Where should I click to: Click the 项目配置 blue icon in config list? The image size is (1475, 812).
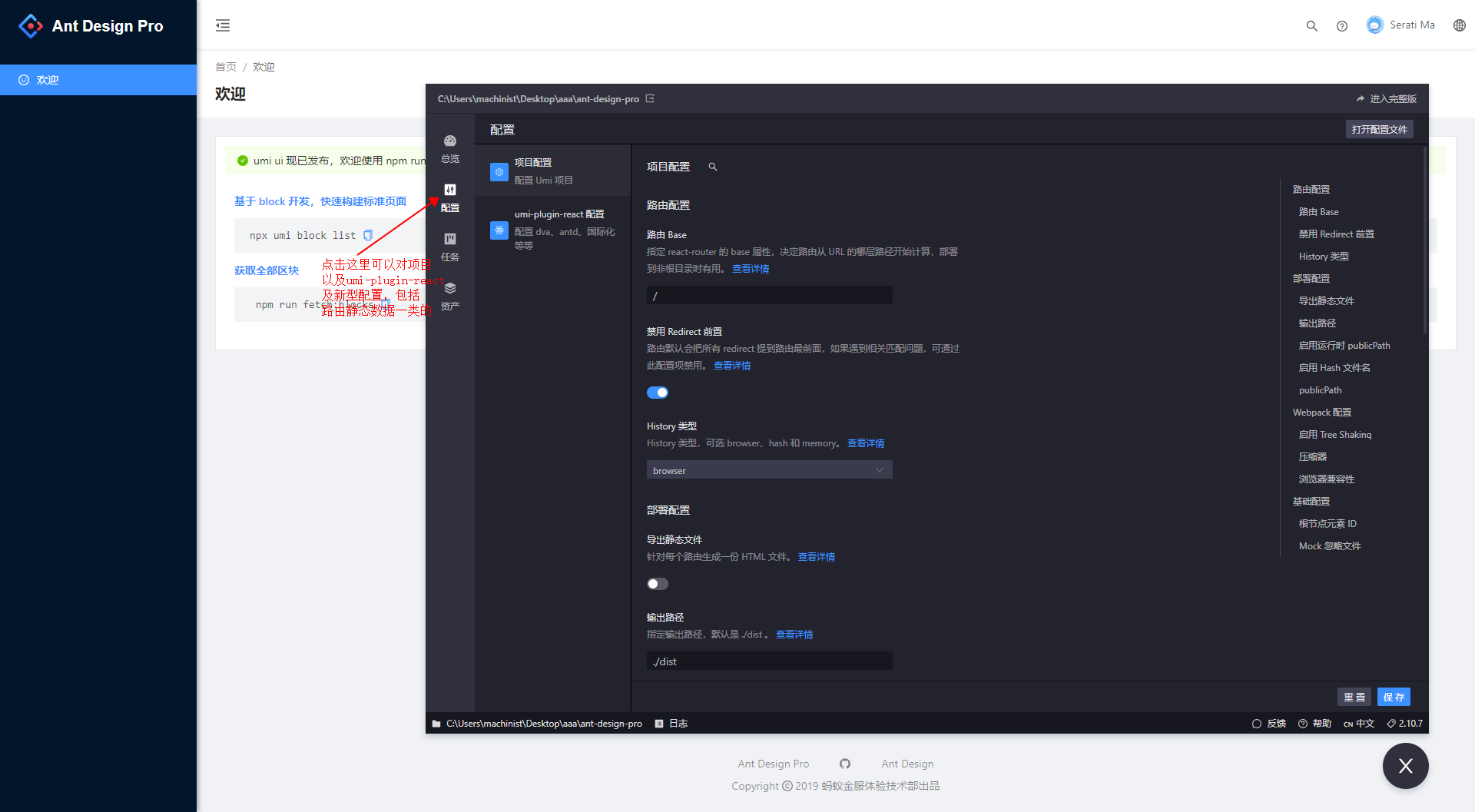(499, 171)
